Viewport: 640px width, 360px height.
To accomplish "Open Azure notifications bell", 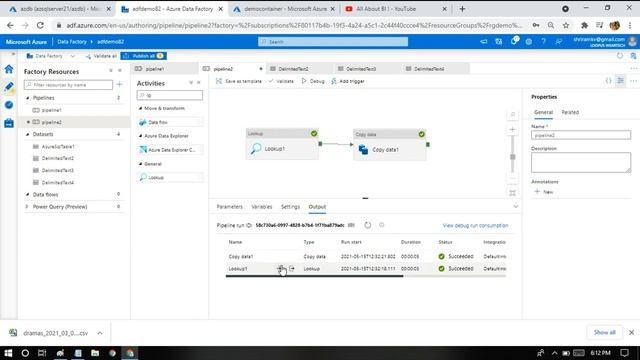I will tap(514, 41).
